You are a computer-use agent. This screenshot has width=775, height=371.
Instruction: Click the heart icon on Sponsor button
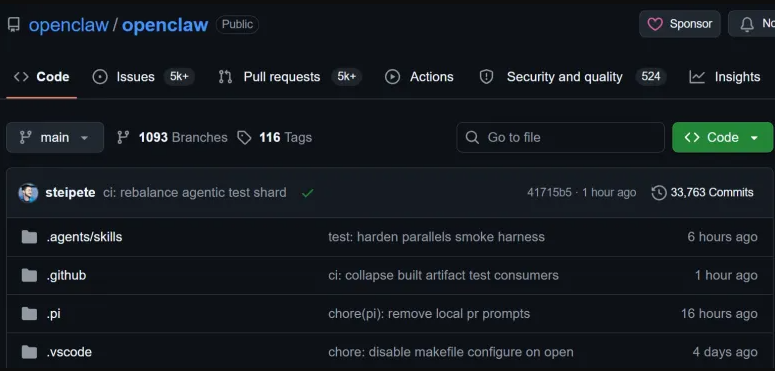pyautogui.click(x=655, y=24)
